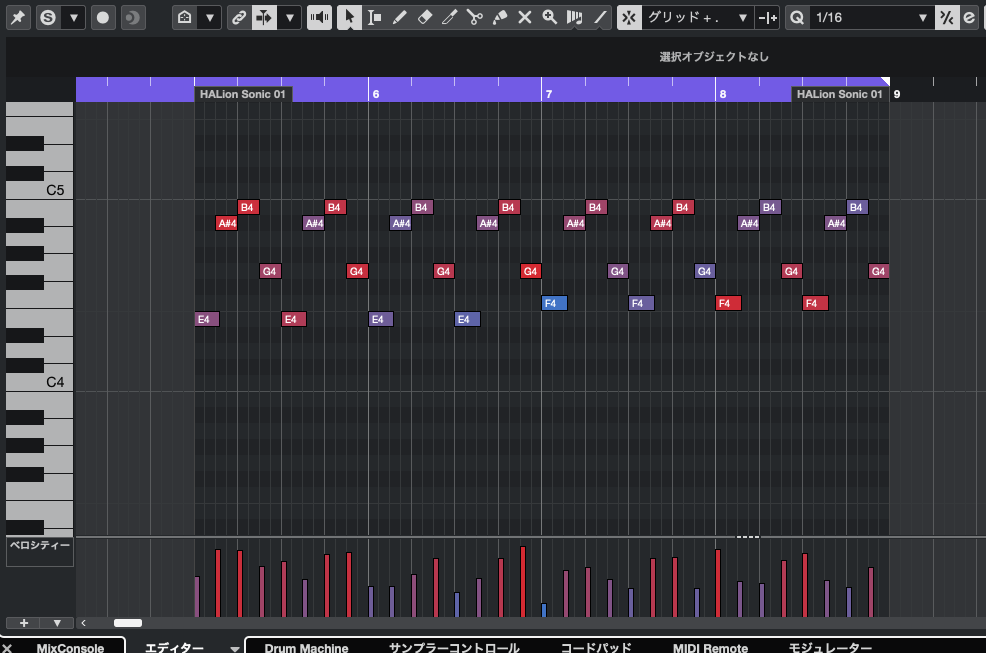Toggle Solo Editor button
The image size is (986, 653).
(47, 17)
